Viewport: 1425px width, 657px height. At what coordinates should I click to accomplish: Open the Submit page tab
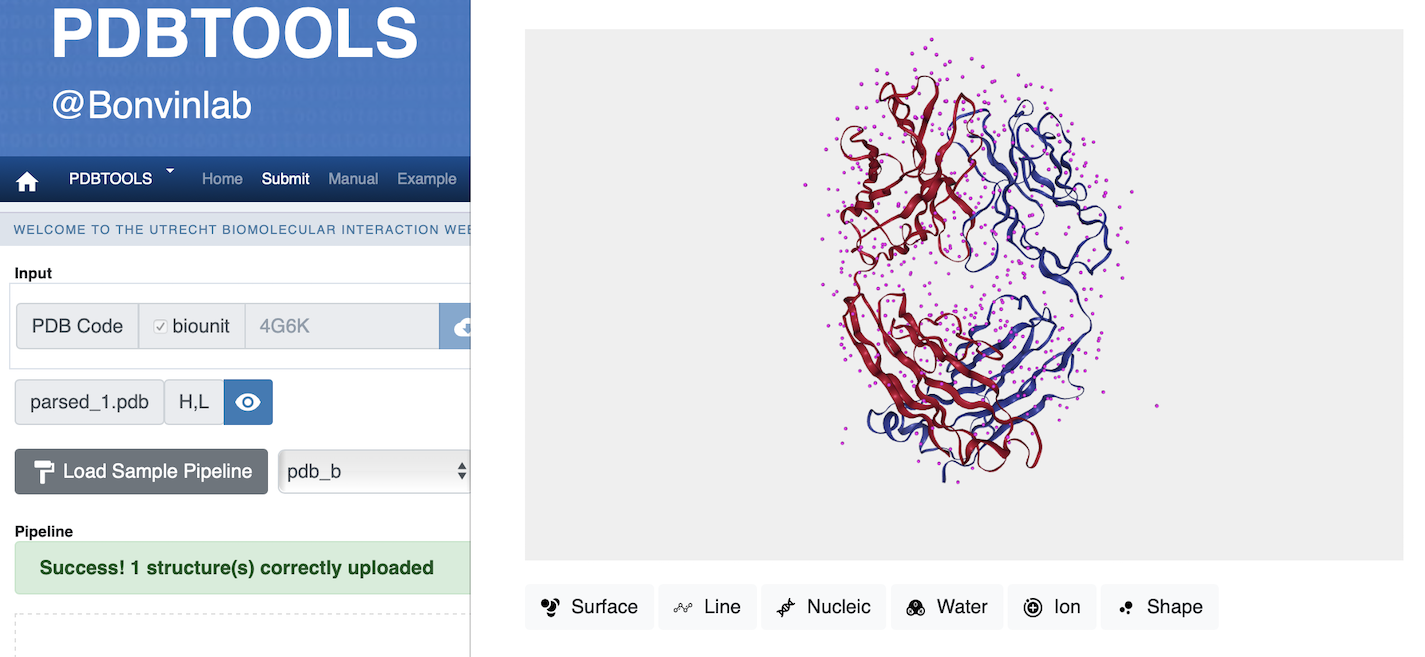click(286, 179)
